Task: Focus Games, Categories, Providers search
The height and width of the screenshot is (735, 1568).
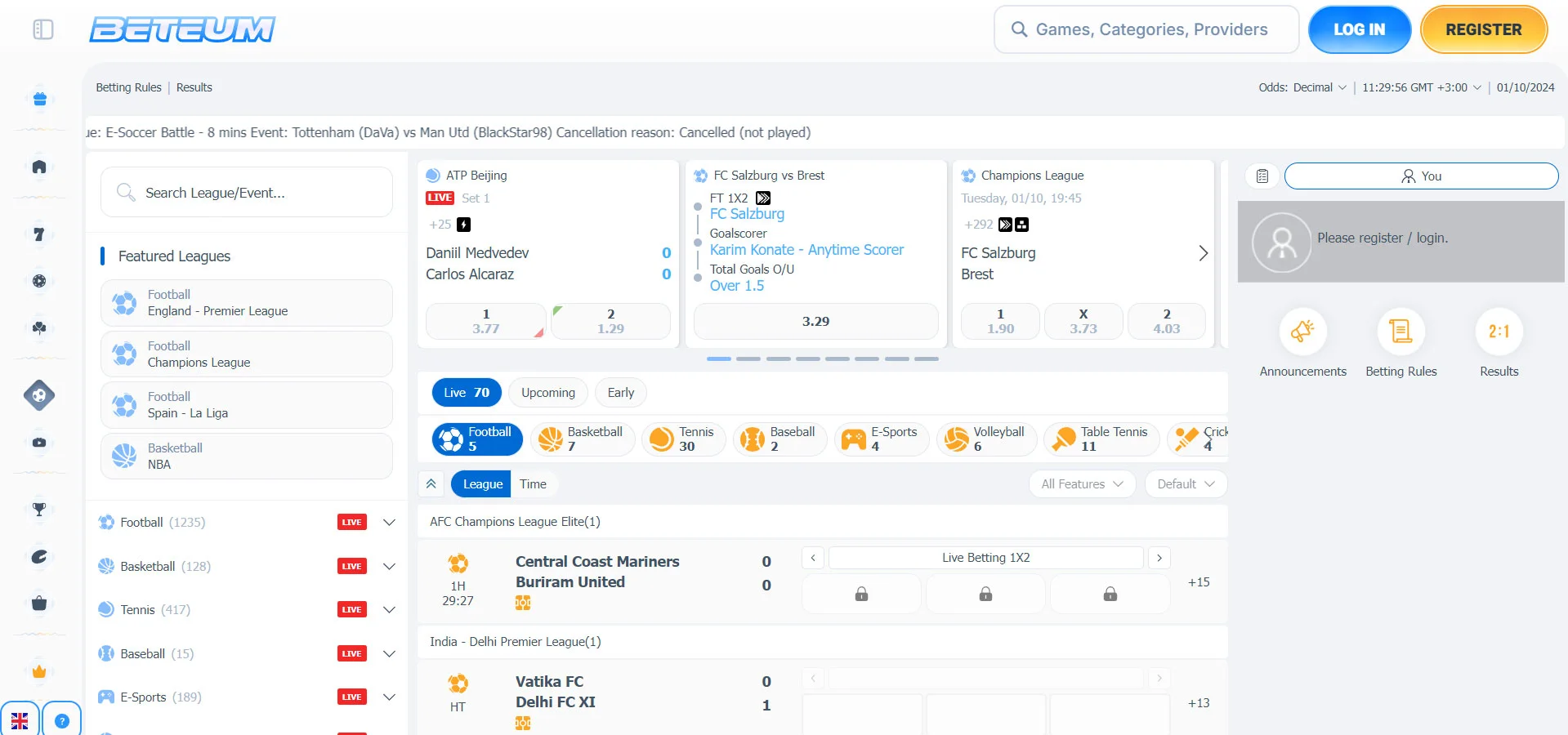Action: tap(1146, 29)
